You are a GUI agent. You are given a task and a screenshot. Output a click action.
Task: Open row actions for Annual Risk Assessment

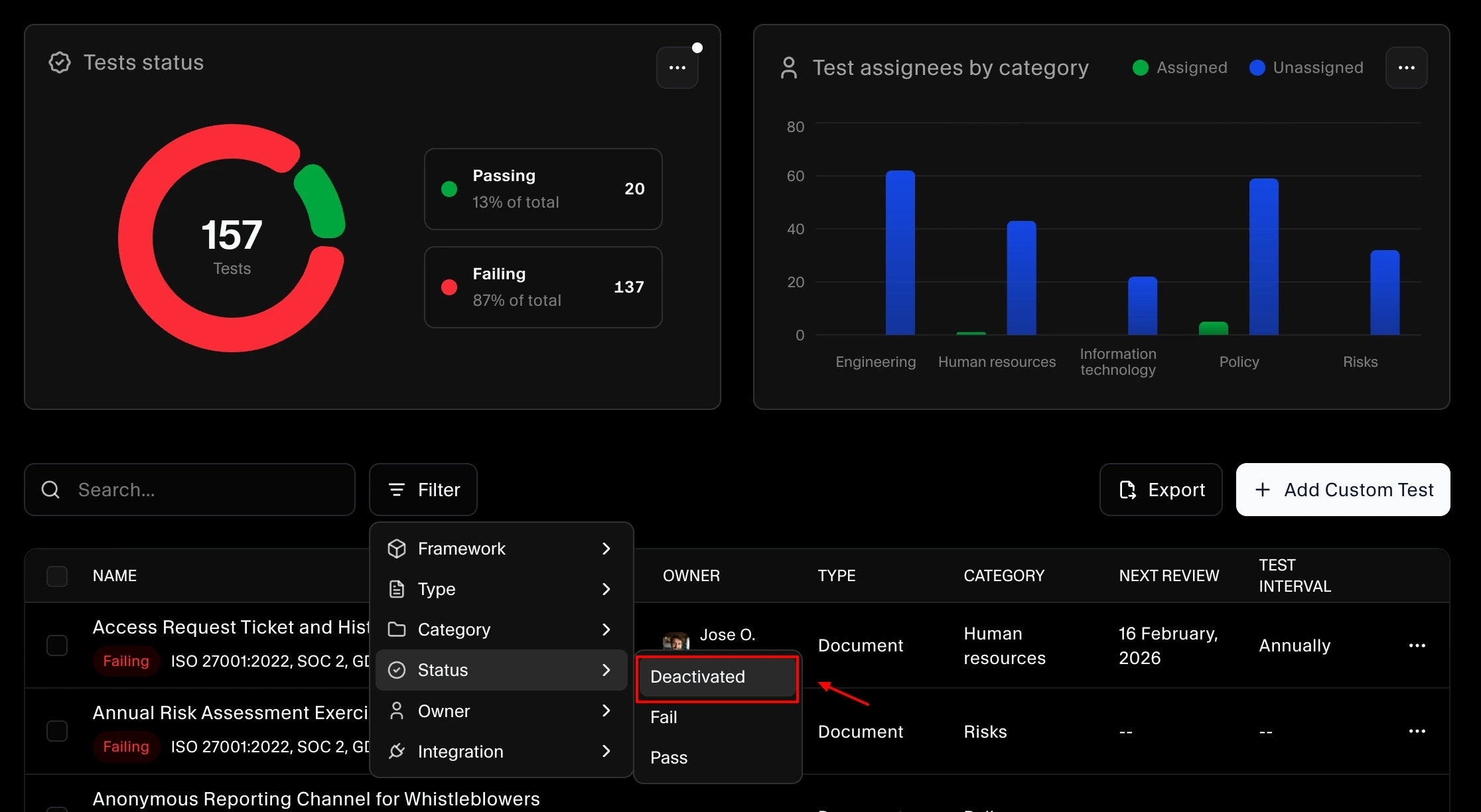click(1417, 731)
